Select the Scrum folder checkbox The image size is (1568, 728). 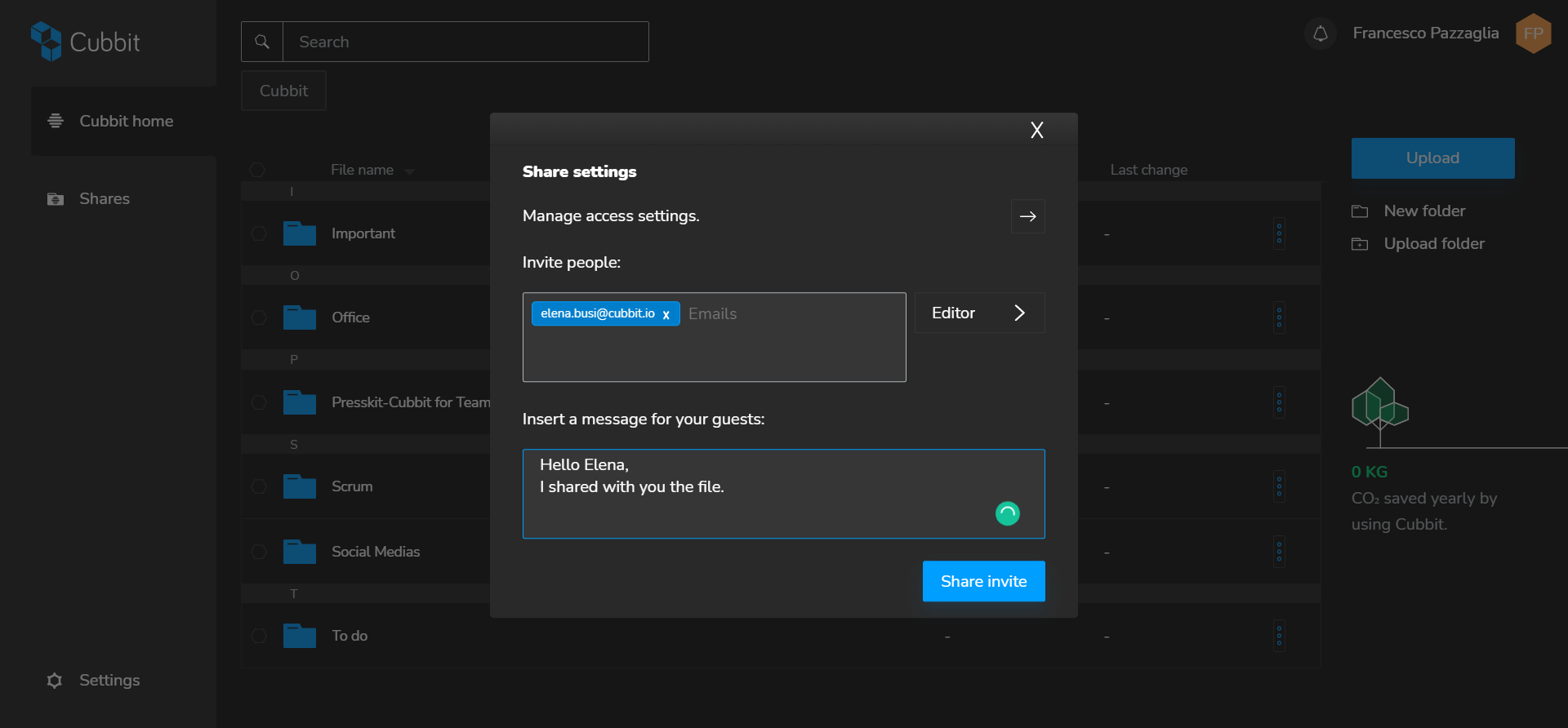259,486
